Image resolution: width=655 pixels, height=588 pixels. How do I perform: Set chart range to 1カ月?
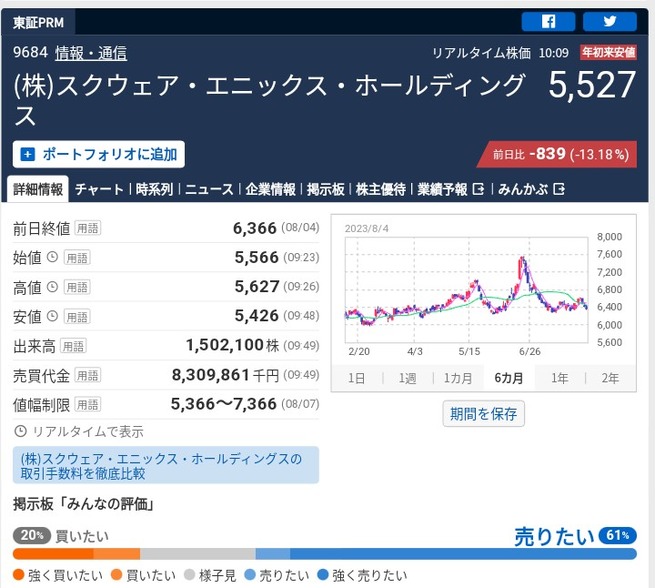[x=458, y=378]
